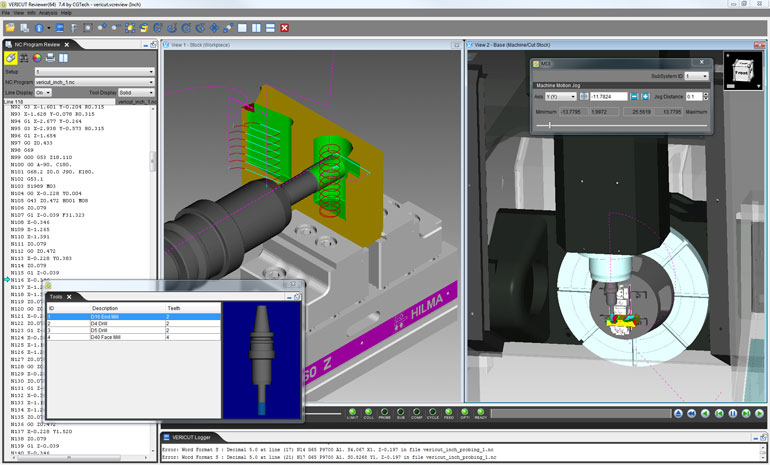Open the Analysis menu

click(50, 13)
